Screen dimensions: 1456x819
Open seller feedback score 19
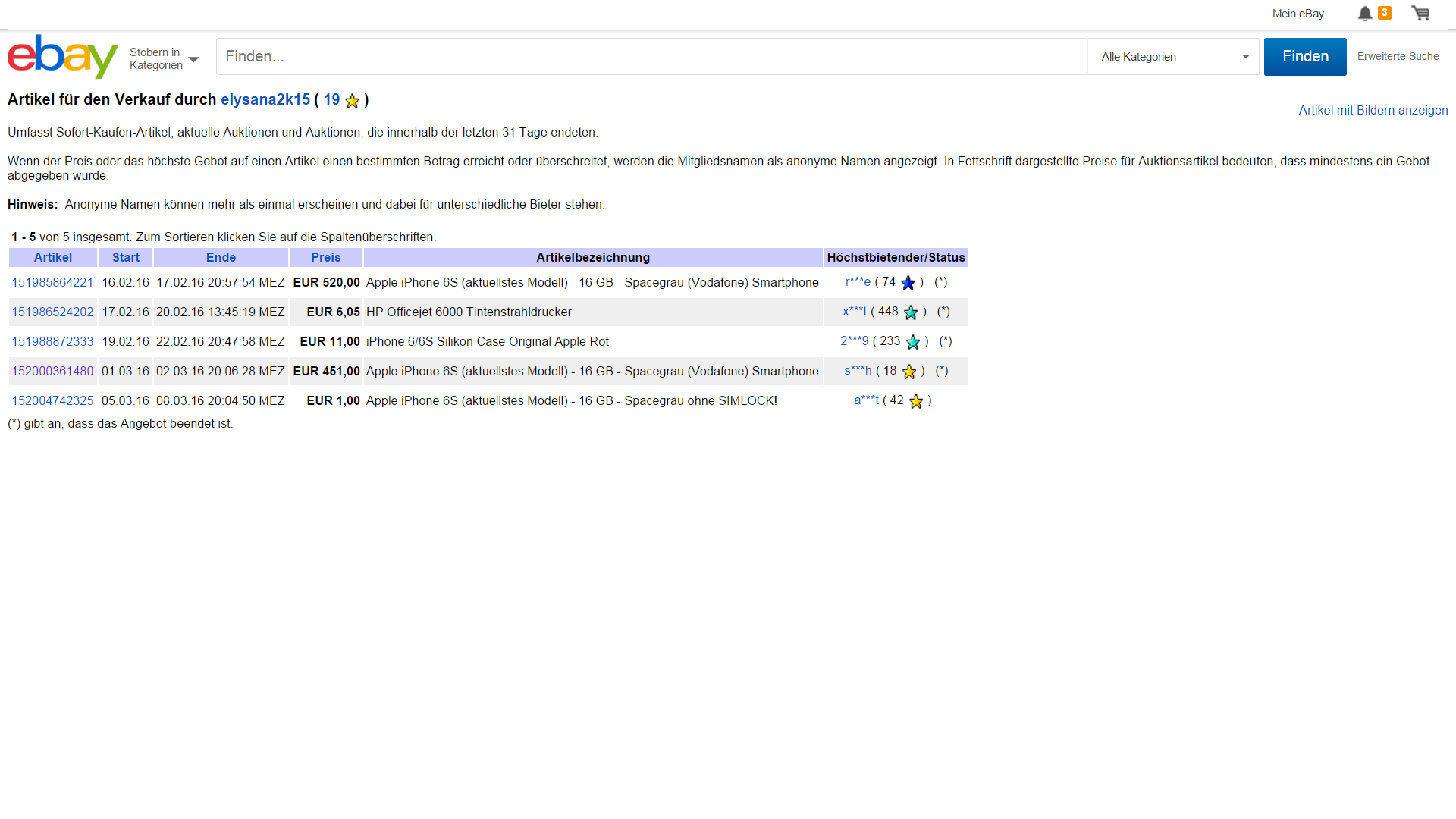(331, 99)
